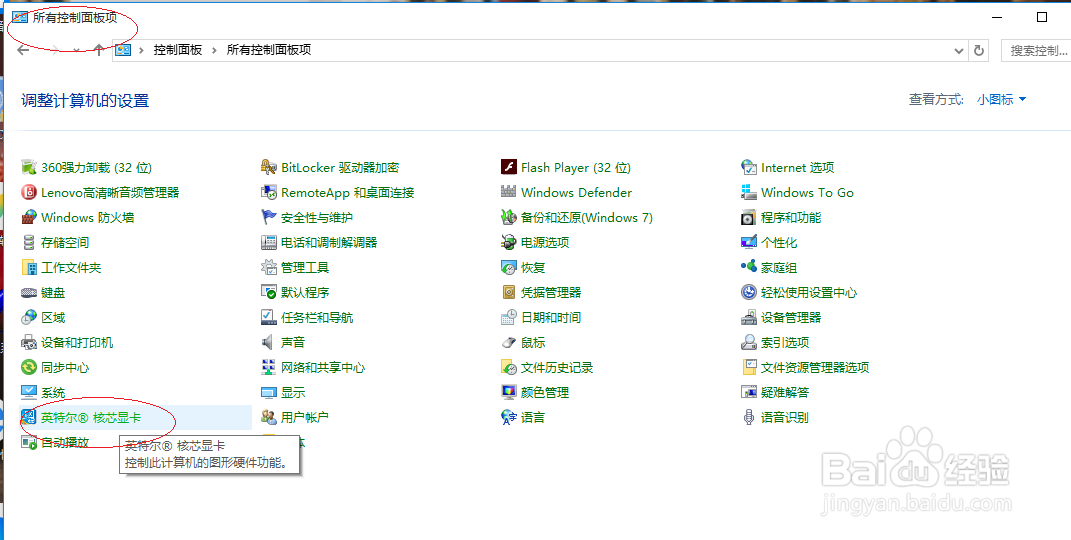Open 360强力卸载 (32 位) icon

[29, 167]
